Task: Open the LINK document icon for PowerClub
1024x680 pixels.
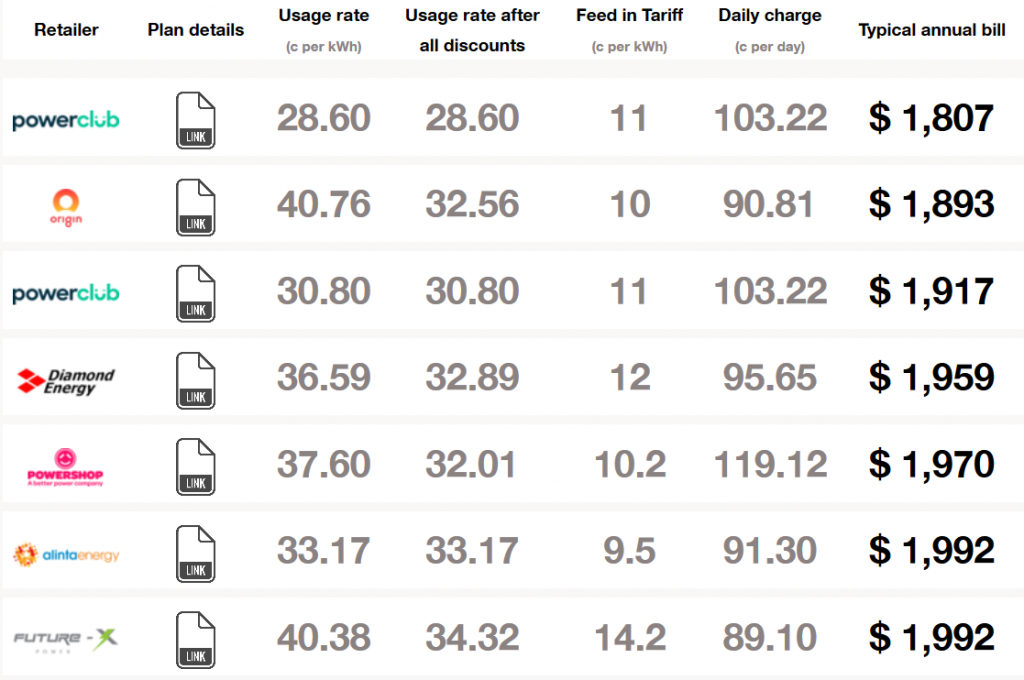Action: tap(195, 118)
